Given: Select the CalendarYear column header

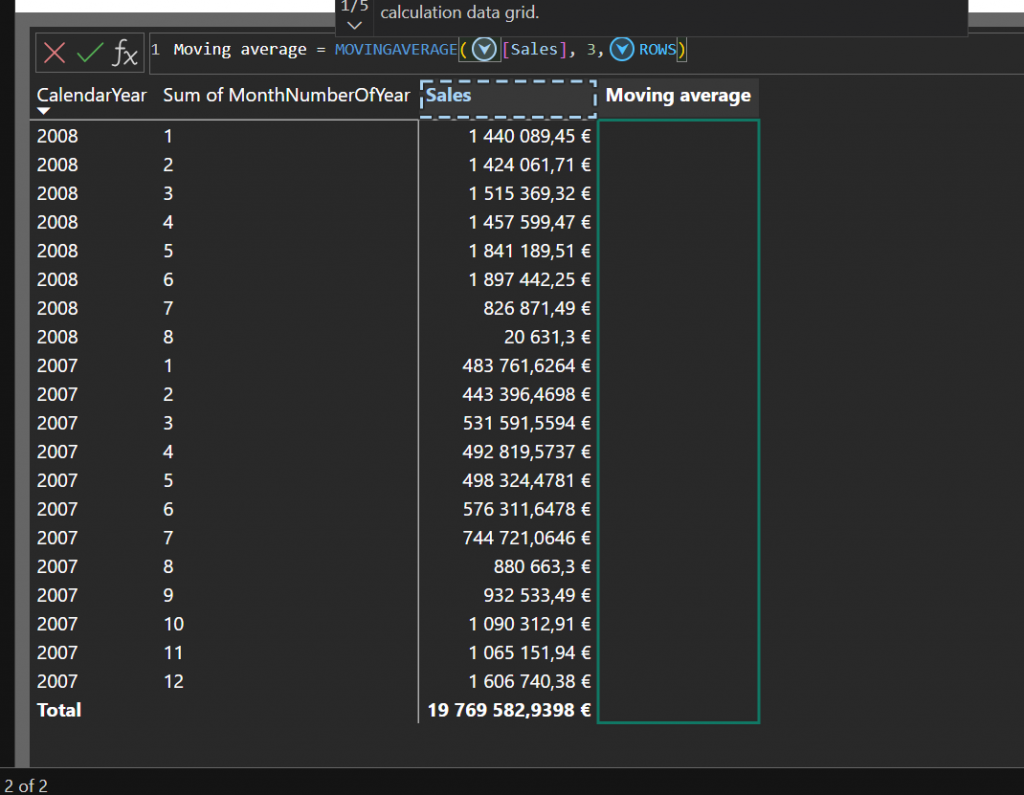Looking at the screenshot, I should [91, 96].
